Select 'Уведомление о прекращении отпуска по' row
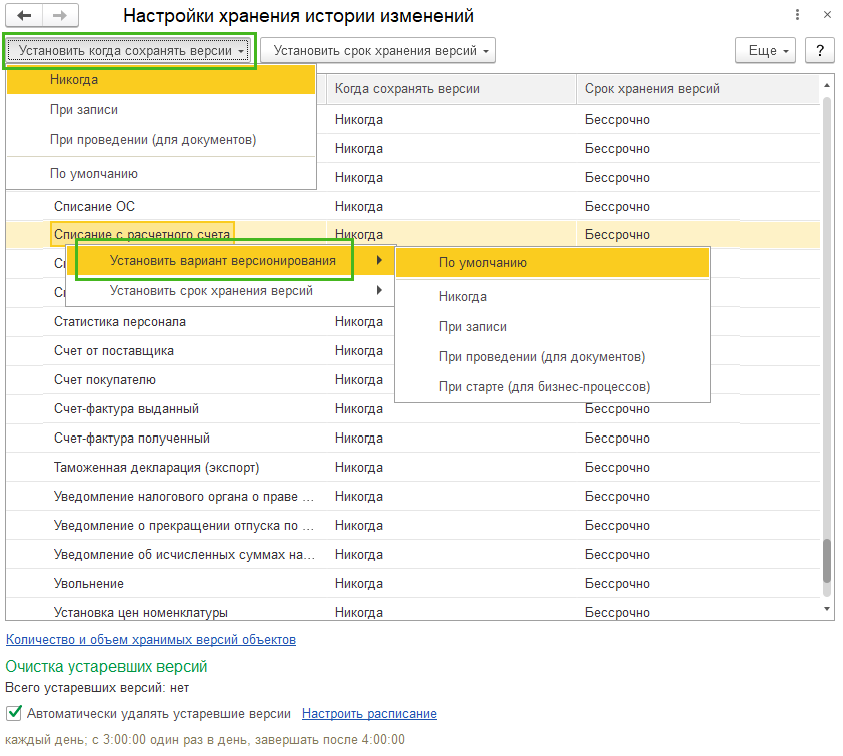Viewport: 843px width, 756px height. 413,525
